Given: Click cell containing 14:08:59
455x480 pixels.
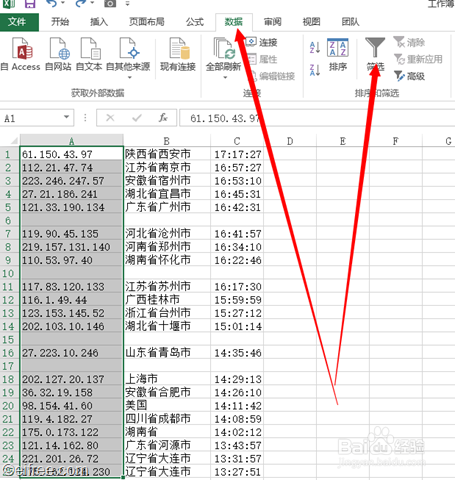Looking at the screenshot, I should click(237, 419).
